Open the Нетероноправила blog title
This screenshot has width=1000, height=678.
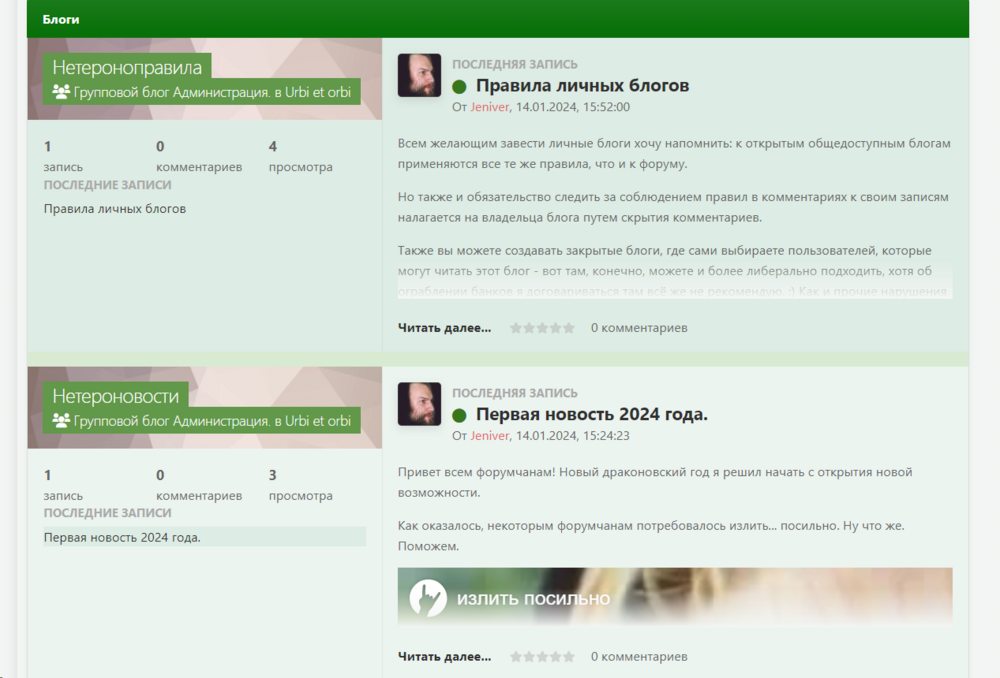click(x=127, y=67)
